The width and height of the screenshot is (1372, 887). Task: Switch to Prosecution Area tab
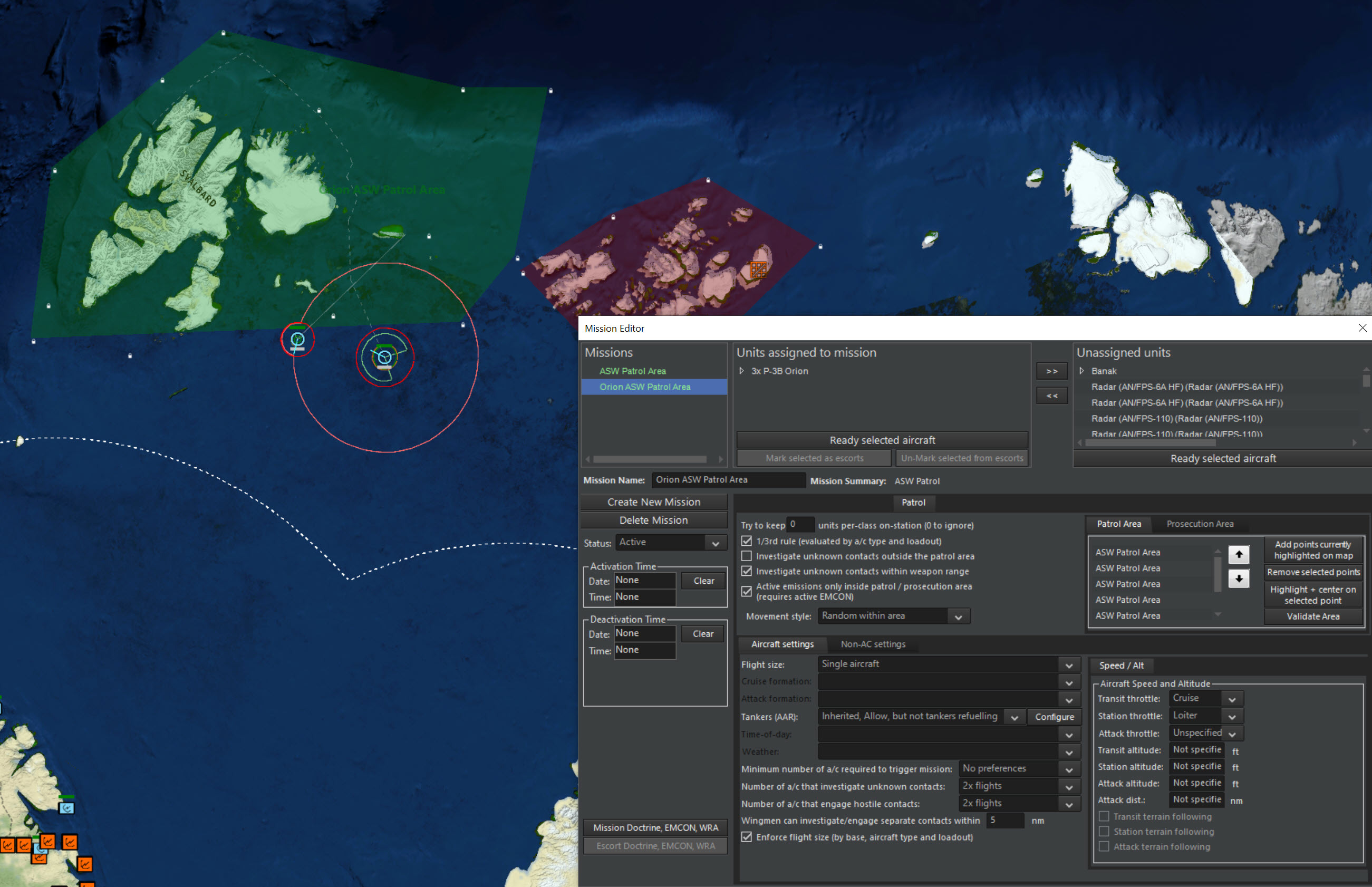point(1200,524)
